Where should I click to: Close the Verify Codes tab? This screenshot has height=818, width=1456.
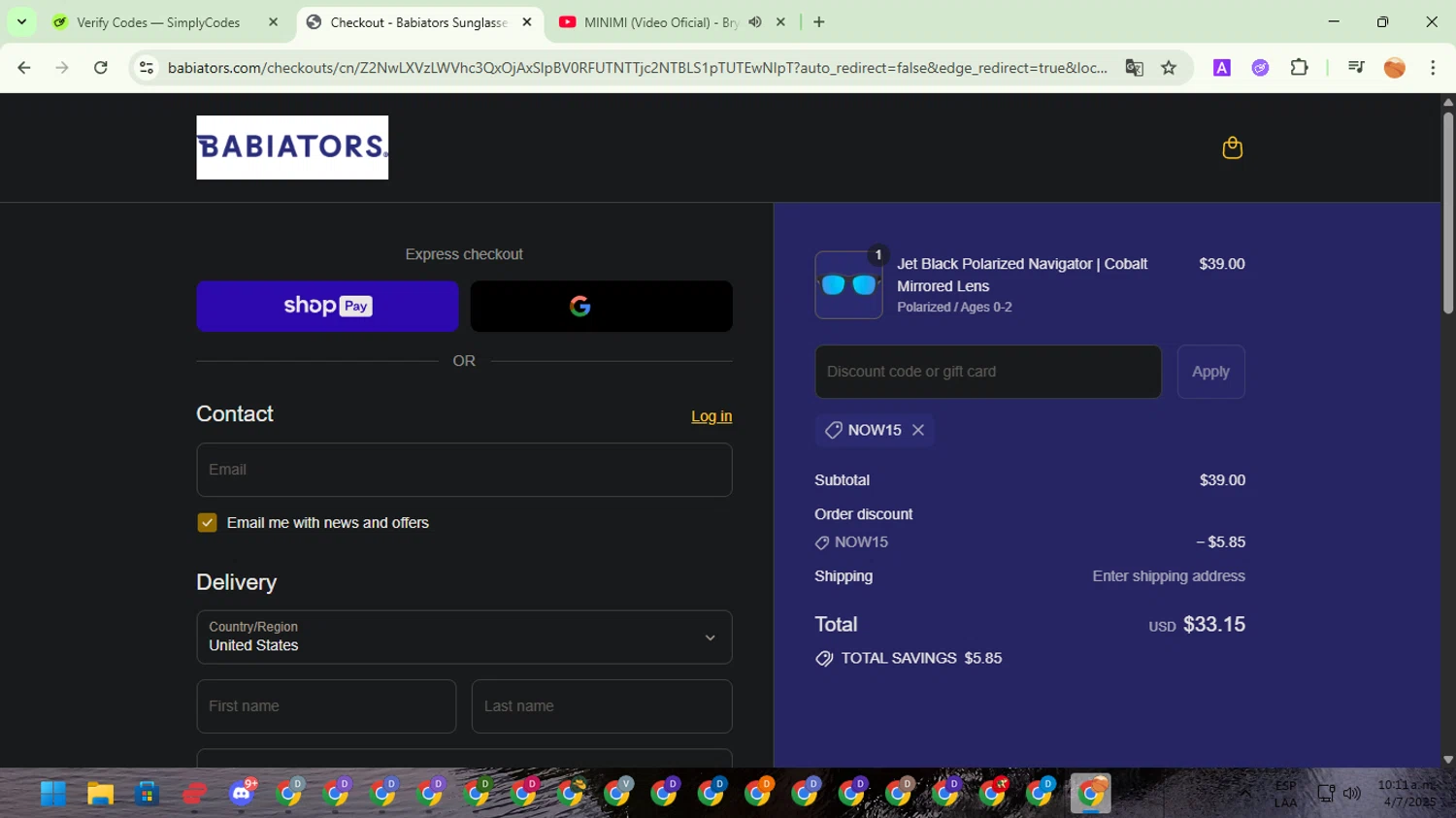(273, 22)
